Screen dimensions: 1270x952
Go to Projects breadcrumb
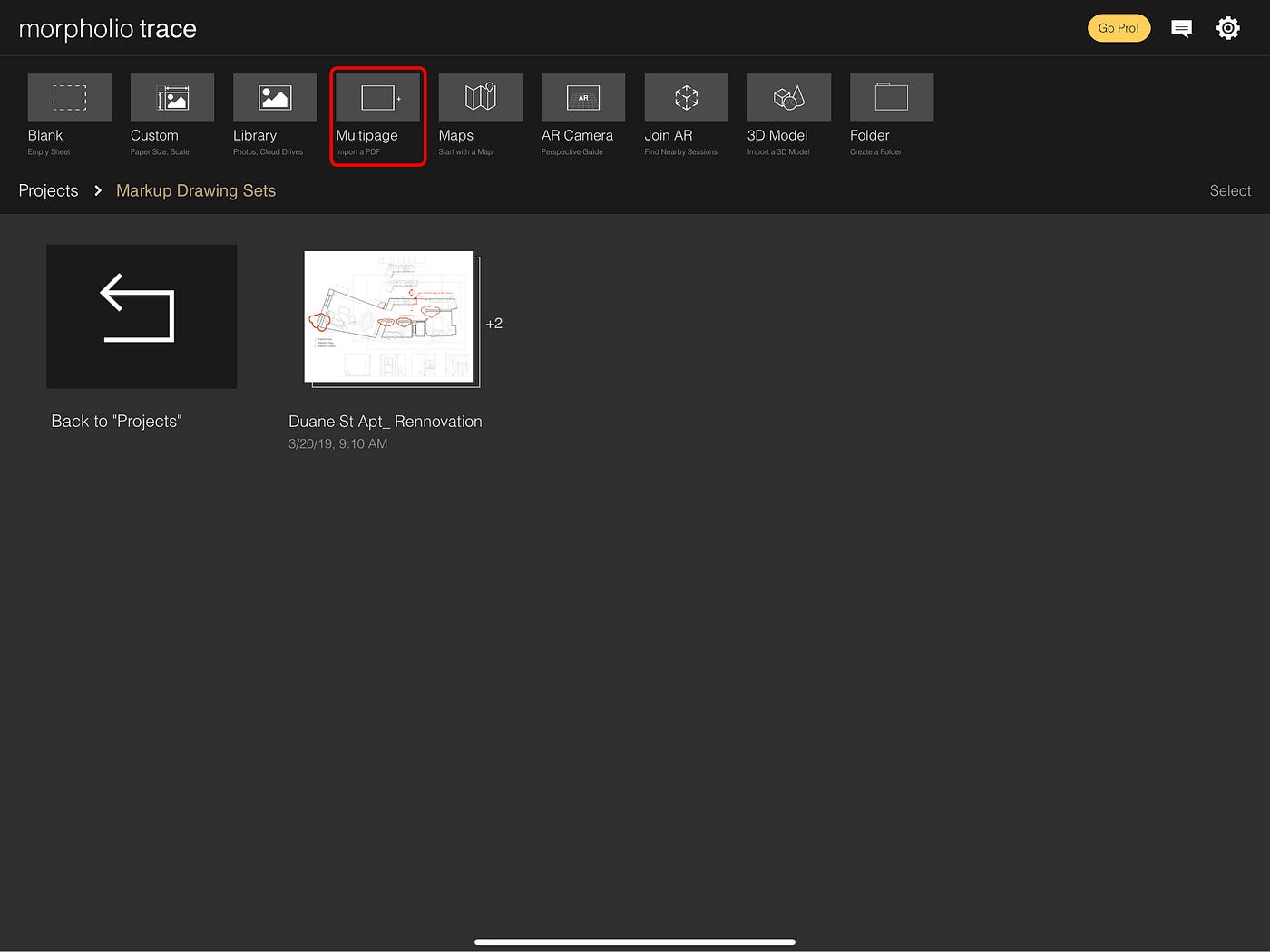48,190
